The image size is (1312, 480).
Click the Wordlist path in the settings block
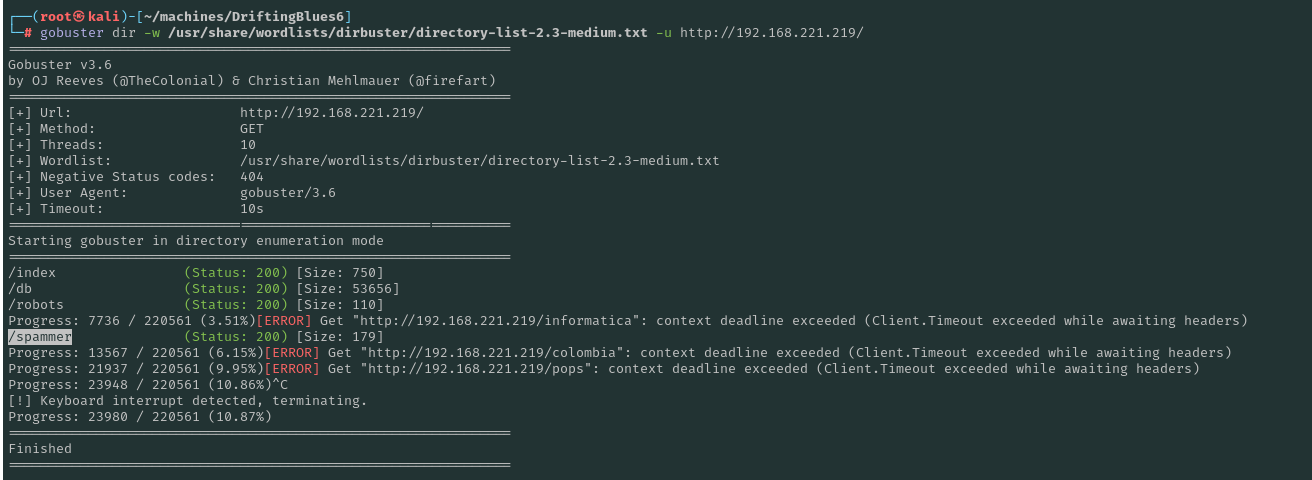479,161
